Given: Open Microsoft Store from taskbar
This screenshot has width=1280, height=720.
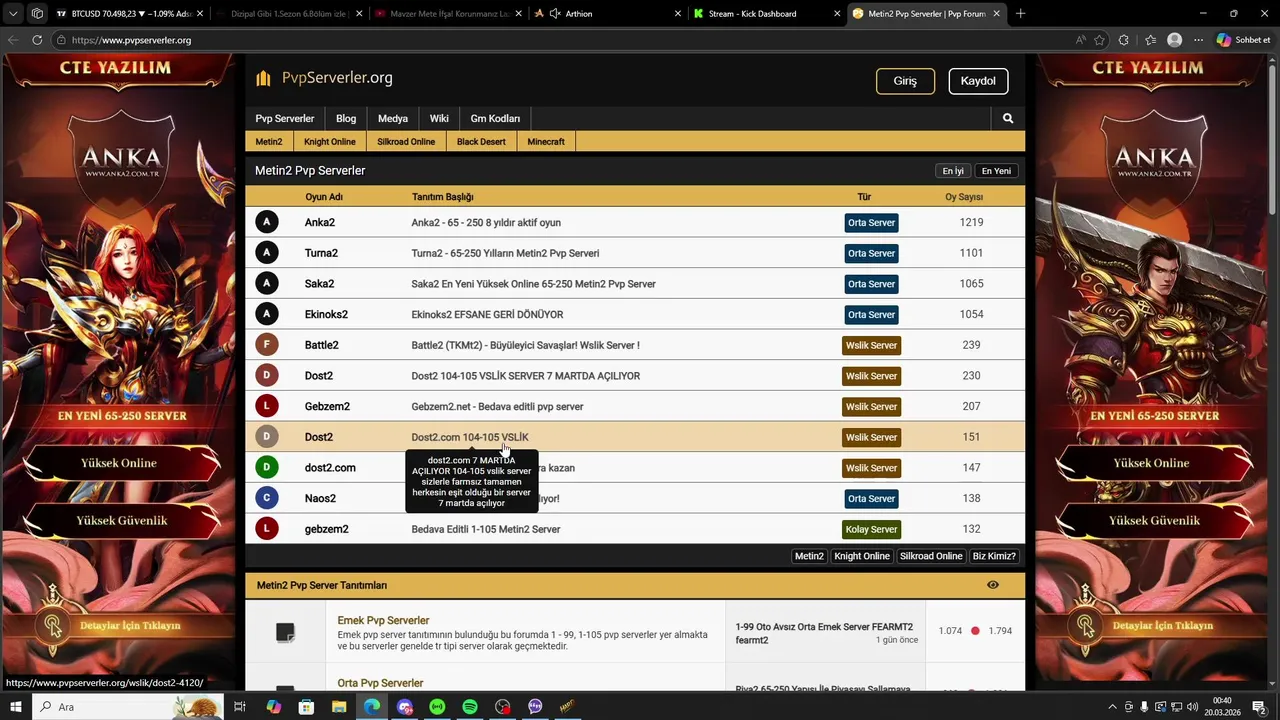Looking at the screenshot, I should pos(306,707).
